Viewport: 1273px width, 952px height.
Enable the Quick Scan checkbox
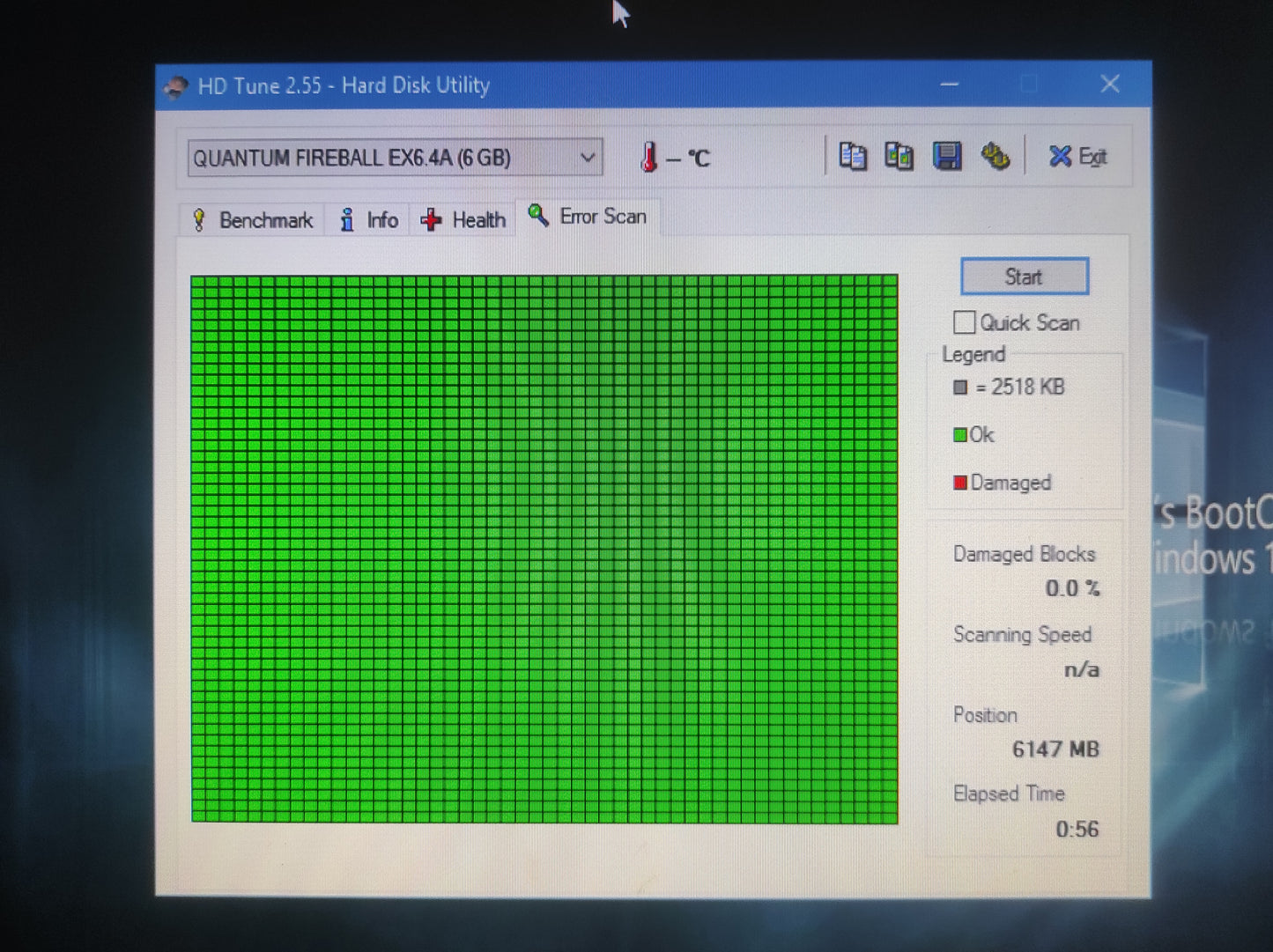pyautogui.click(x=964, y=322)
